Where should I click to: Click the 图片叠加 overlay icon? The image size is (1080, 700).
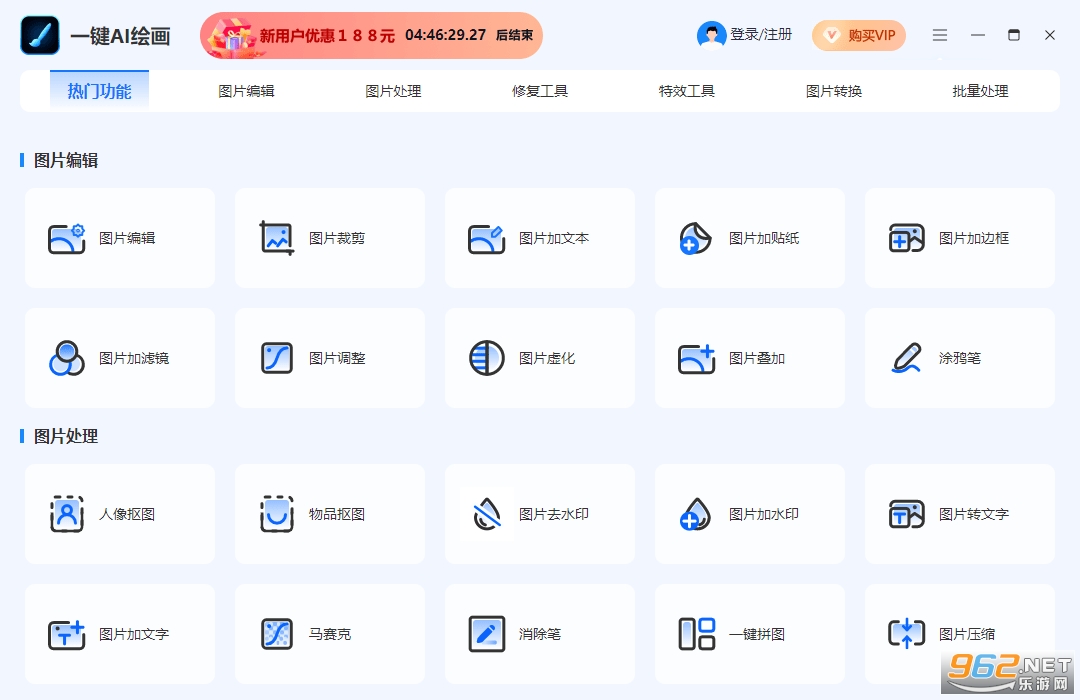click(696, 358)
